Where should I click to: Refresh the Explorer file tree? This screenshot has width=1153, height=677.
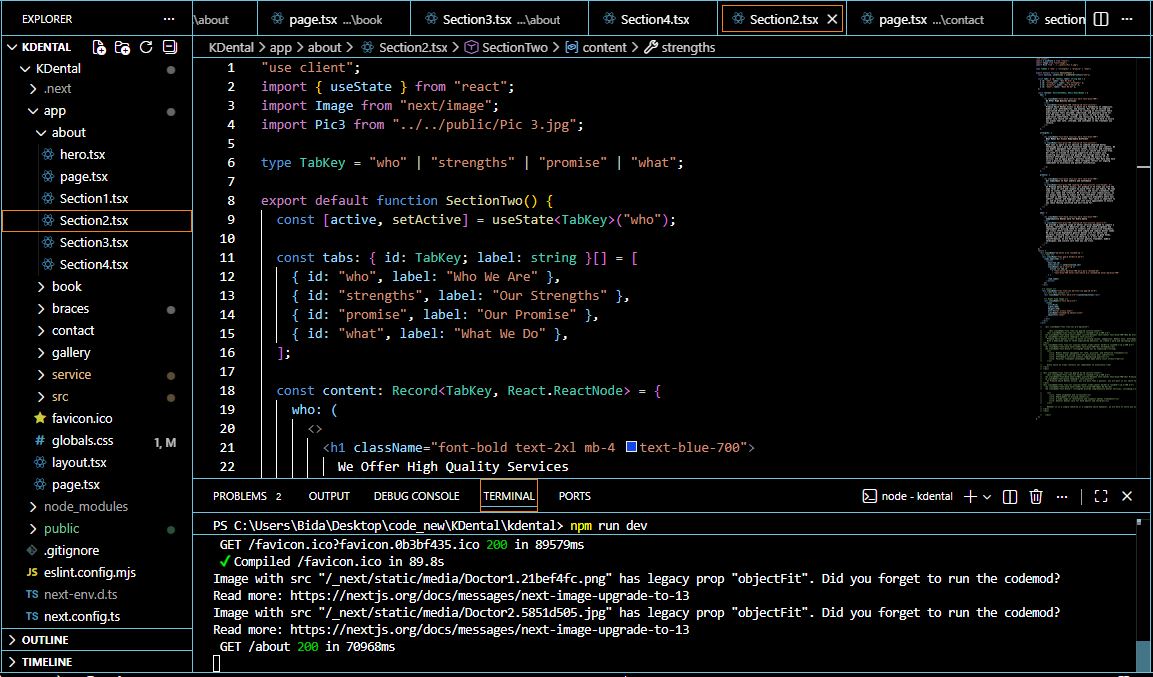[x=146, y=47]
